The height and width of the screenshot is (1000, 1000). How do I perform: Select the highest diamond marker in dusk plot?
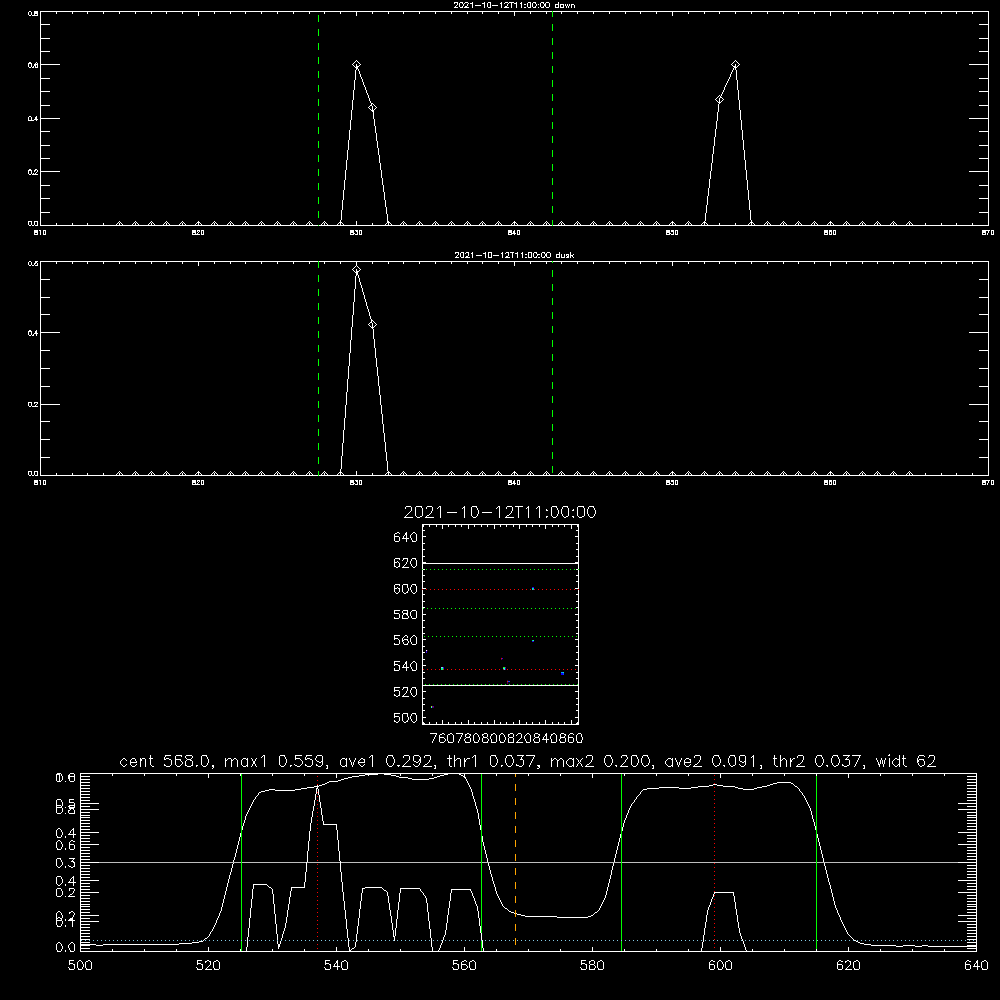click(357, 270)
